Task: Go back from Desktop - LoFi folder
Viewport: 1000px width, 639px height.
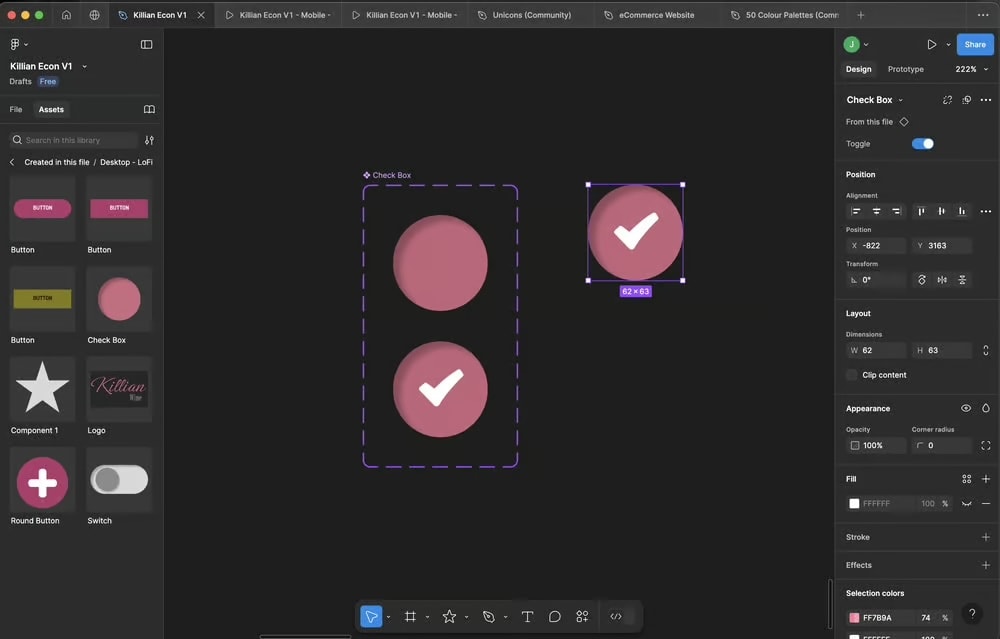Action: tap(12, 162)
